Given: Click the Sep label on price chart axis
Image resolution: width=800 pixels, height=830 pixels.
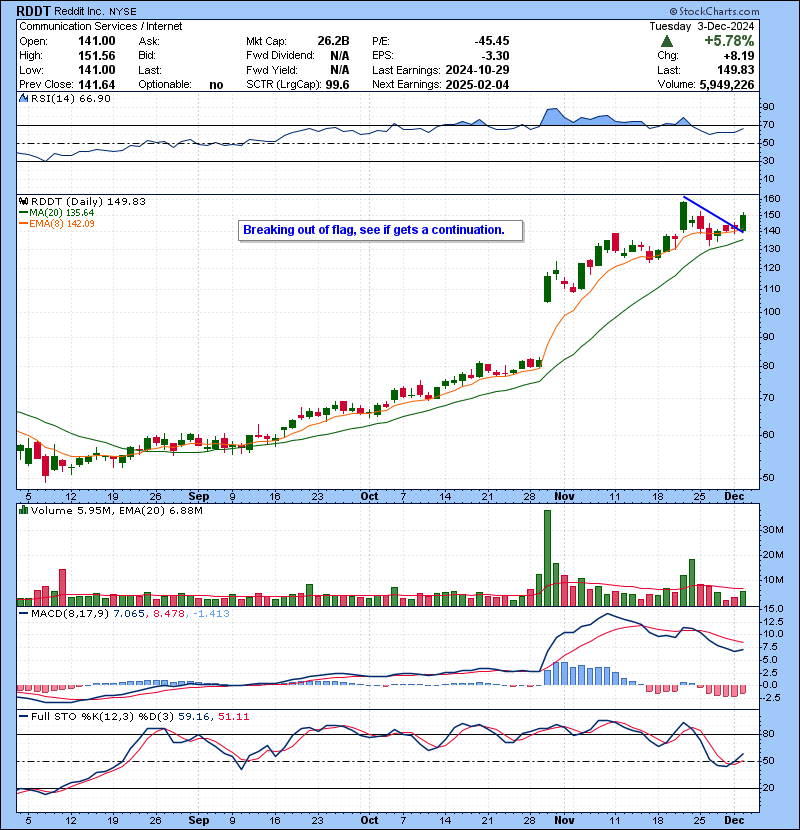Looking at the screenshot, I should (x=199, y=497).
